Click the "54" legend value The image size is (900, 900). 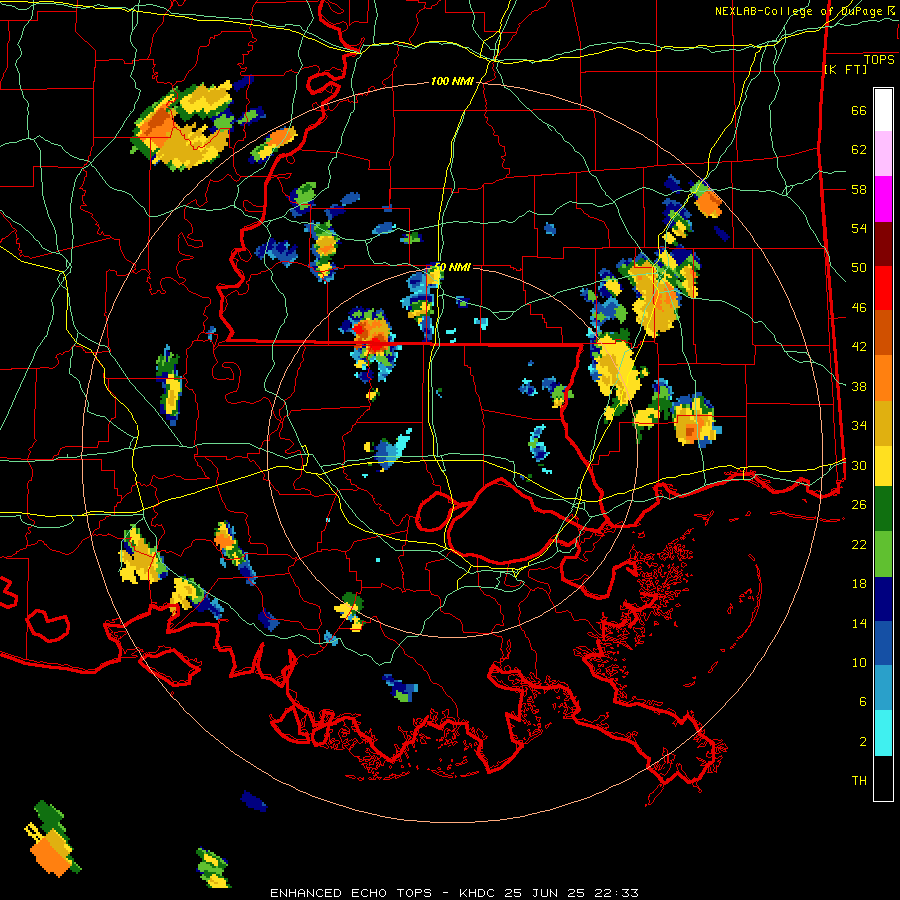pyautogui.click(x=859, y=228)
